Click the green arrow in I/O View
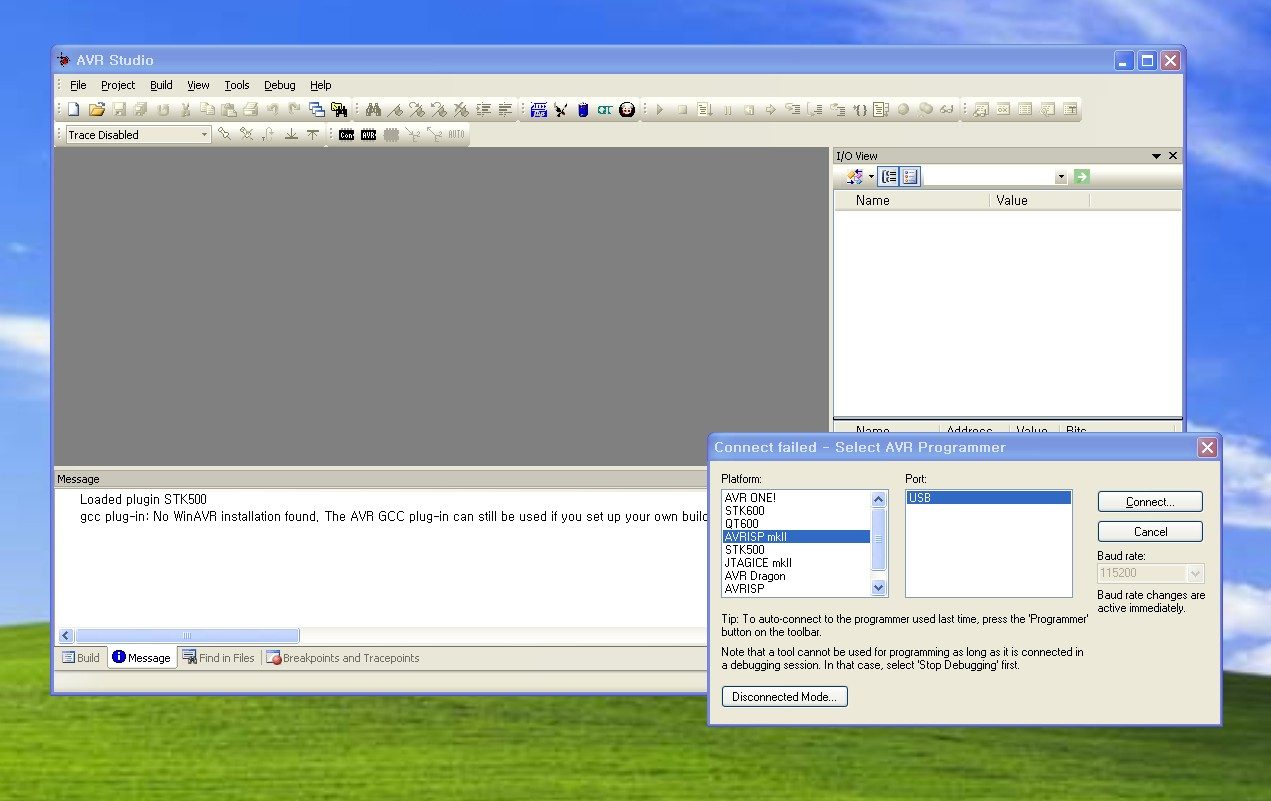Image resolution: width=1271 pixels, height=801 pixels. point(1081,177)
